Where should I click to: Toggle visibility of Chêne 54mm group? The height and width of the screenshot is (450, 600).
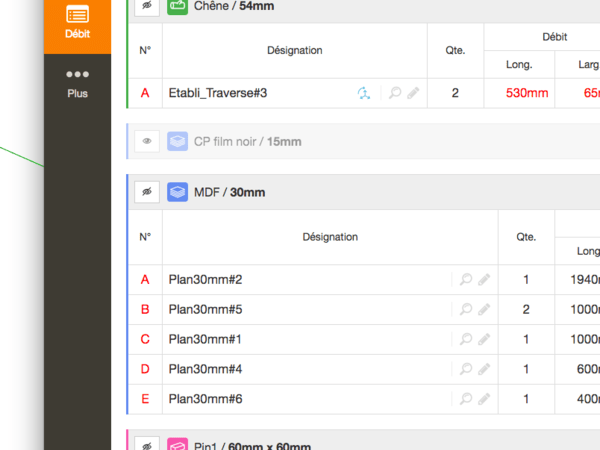point(147,6)
